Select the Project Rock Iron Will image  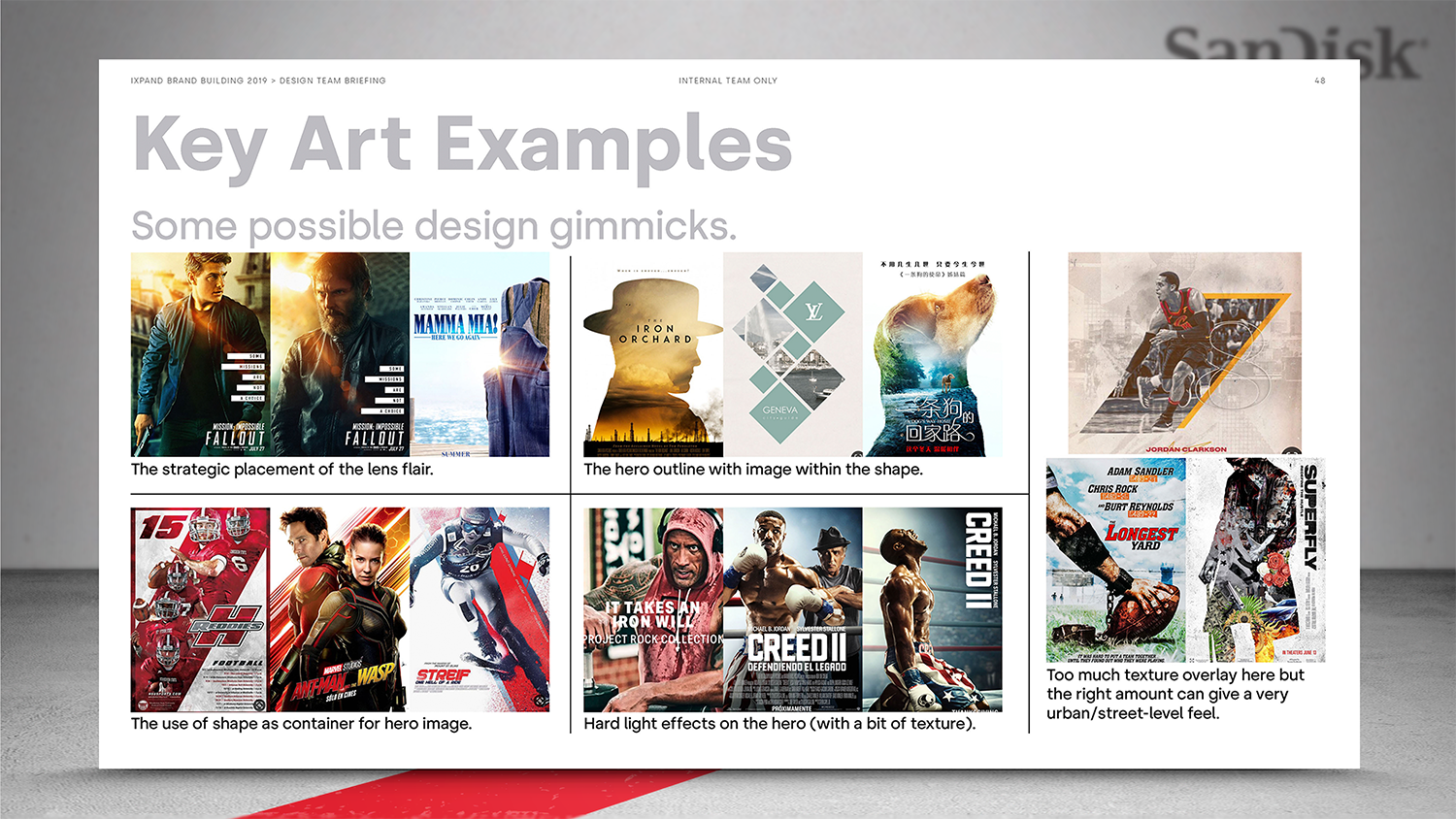(653, 609)
